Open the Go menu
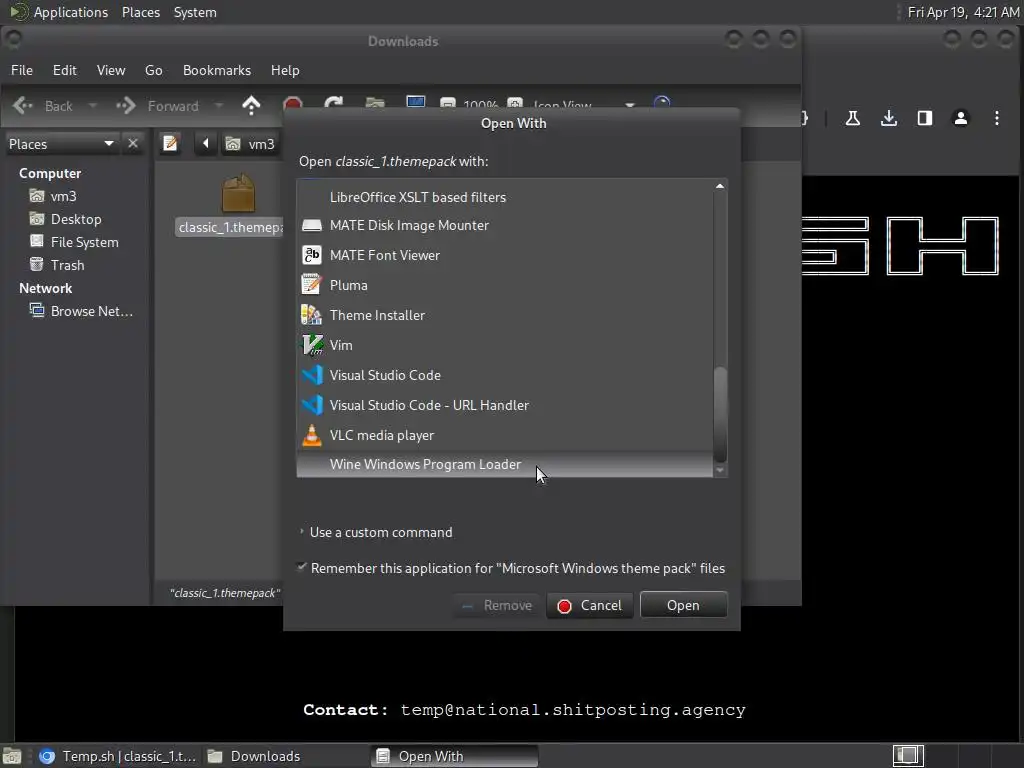 point(153,70)
